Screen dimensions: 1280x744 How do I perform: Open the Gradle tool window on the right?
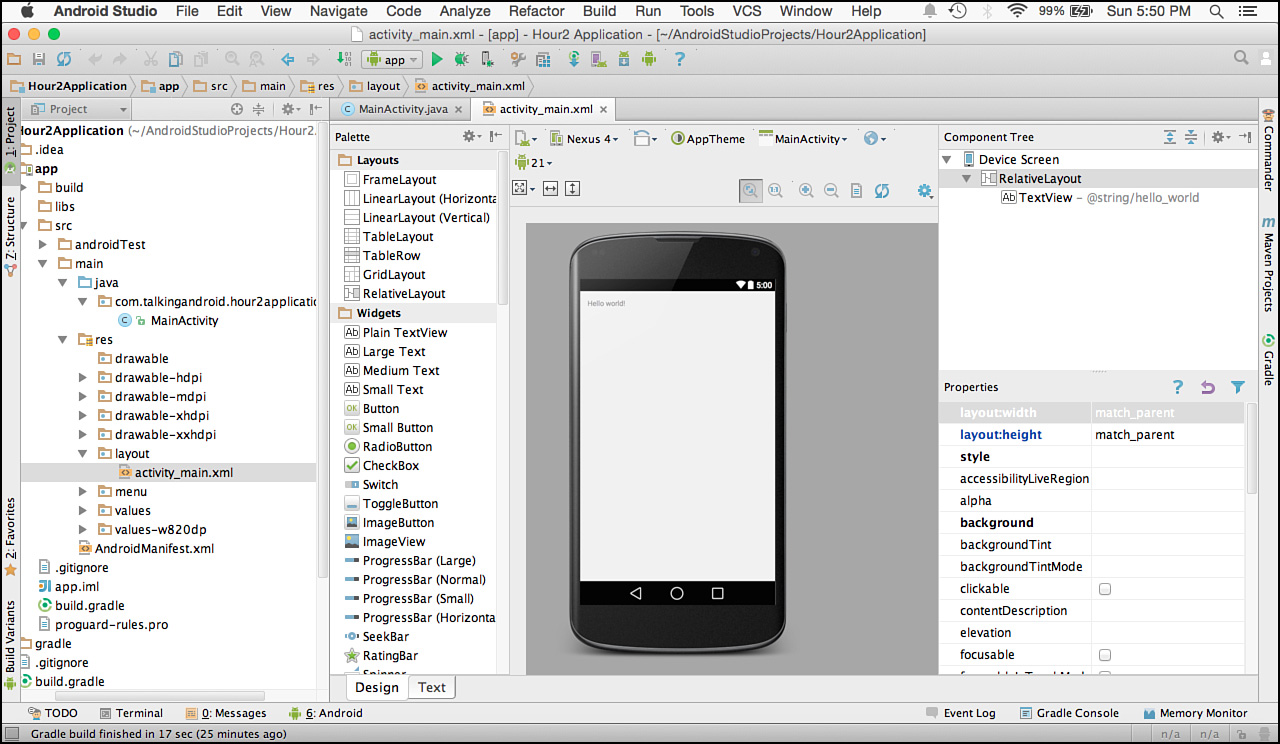coord(1267,358)
